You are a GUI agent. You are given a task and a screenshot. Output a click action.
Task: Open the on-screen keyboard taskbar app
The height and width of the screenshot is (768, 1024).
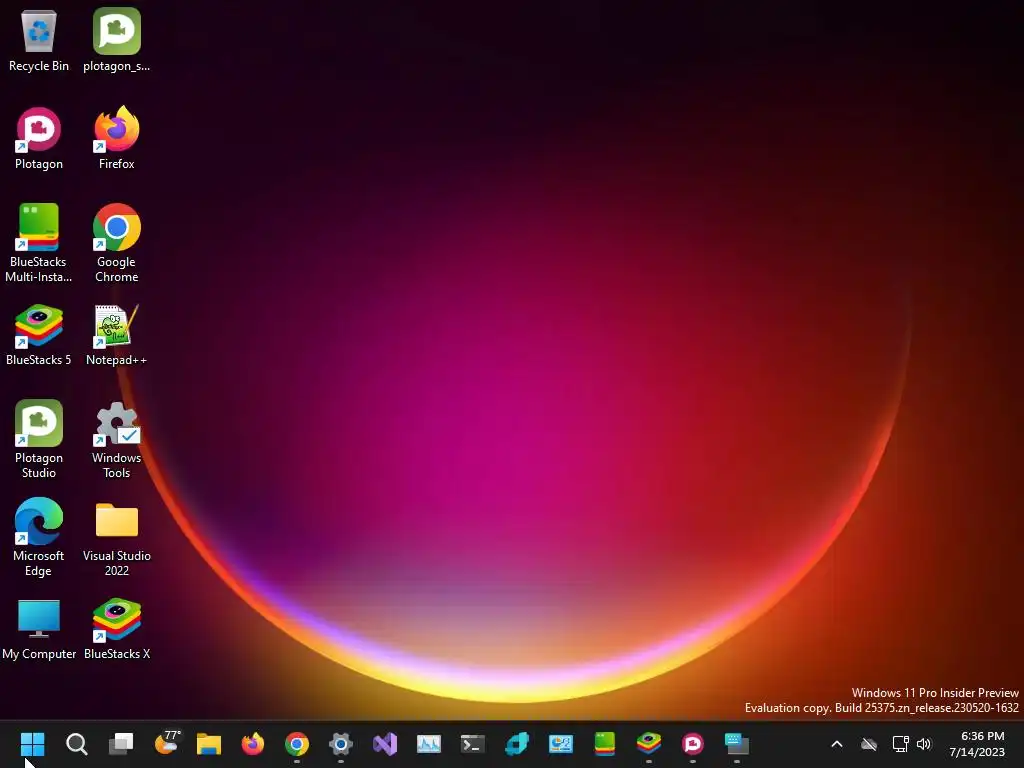coord(737,744)
